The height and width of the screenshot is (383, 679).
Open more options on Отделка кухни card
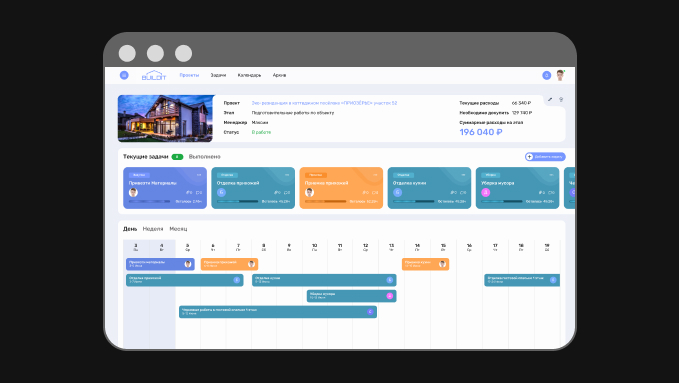[463, 175]
